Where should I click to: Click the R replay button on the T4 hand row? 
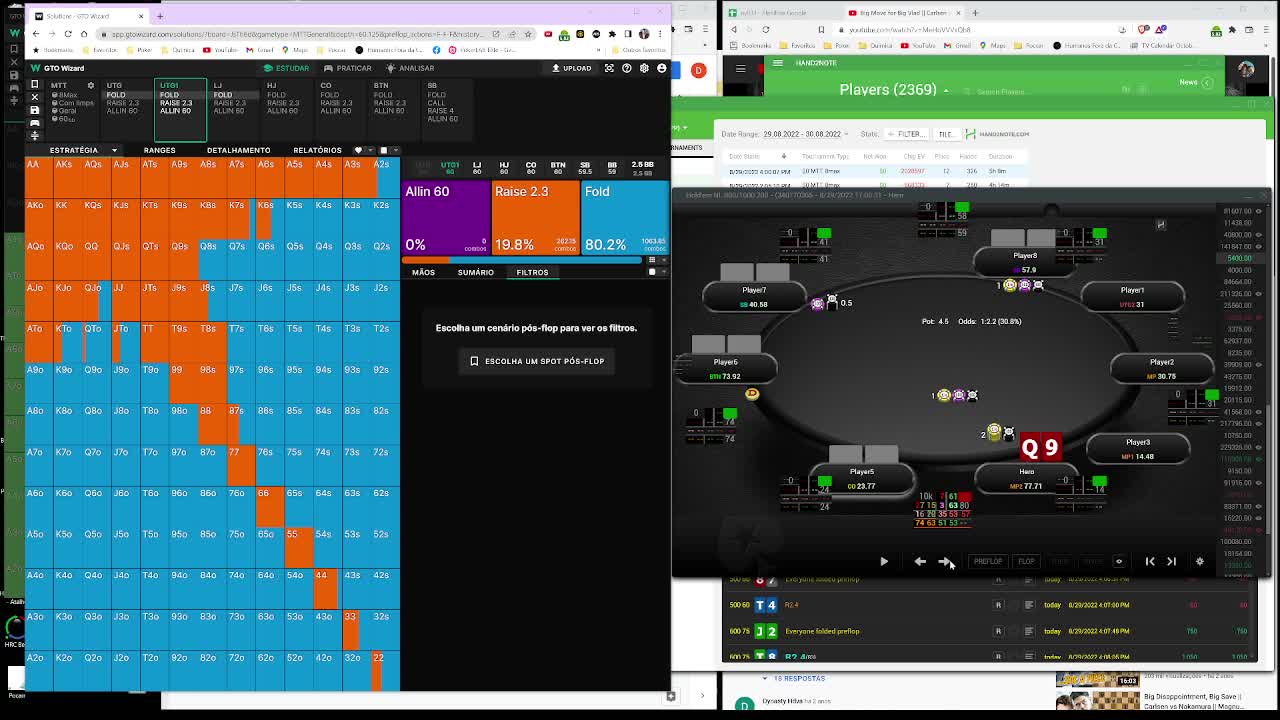pyautogui.click(x=998, y=605)
